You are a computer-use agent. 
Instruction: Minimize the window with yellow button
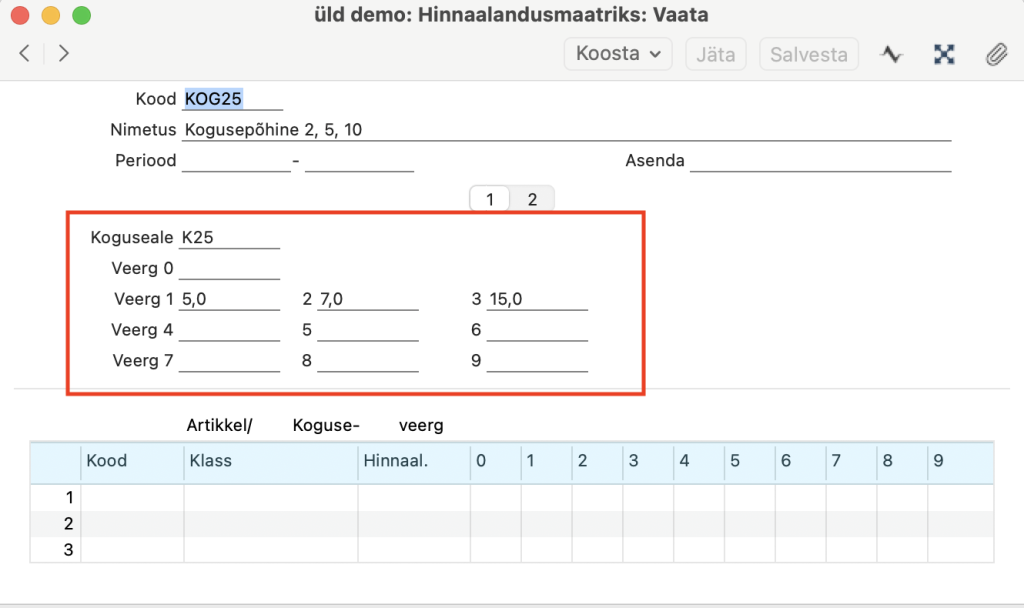coord(51,15)
